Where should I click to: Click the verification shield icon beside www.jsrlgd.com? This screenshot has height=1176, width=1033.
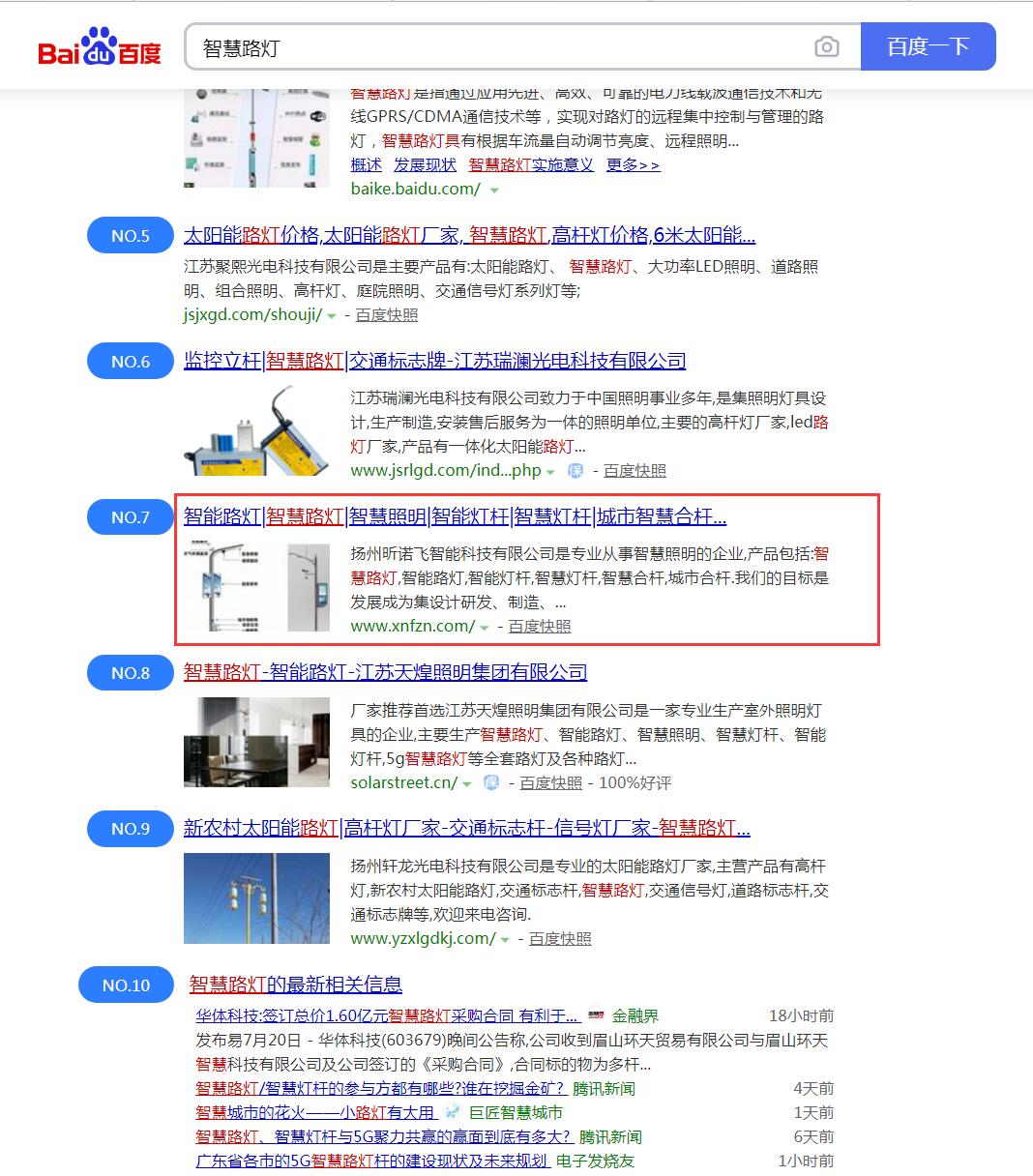point(576,471)
